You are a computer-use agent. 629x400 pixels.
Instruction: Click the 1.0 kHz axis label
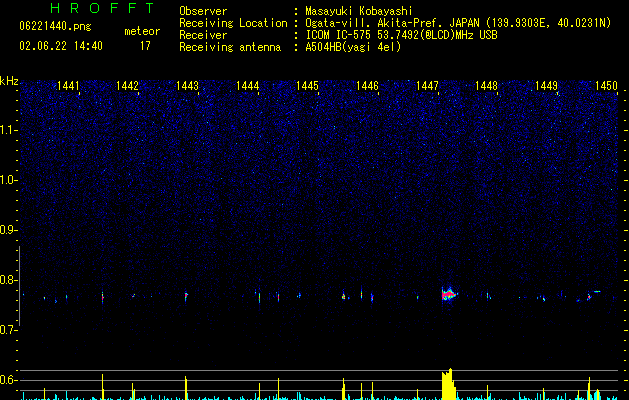click(x=9, y=180)
